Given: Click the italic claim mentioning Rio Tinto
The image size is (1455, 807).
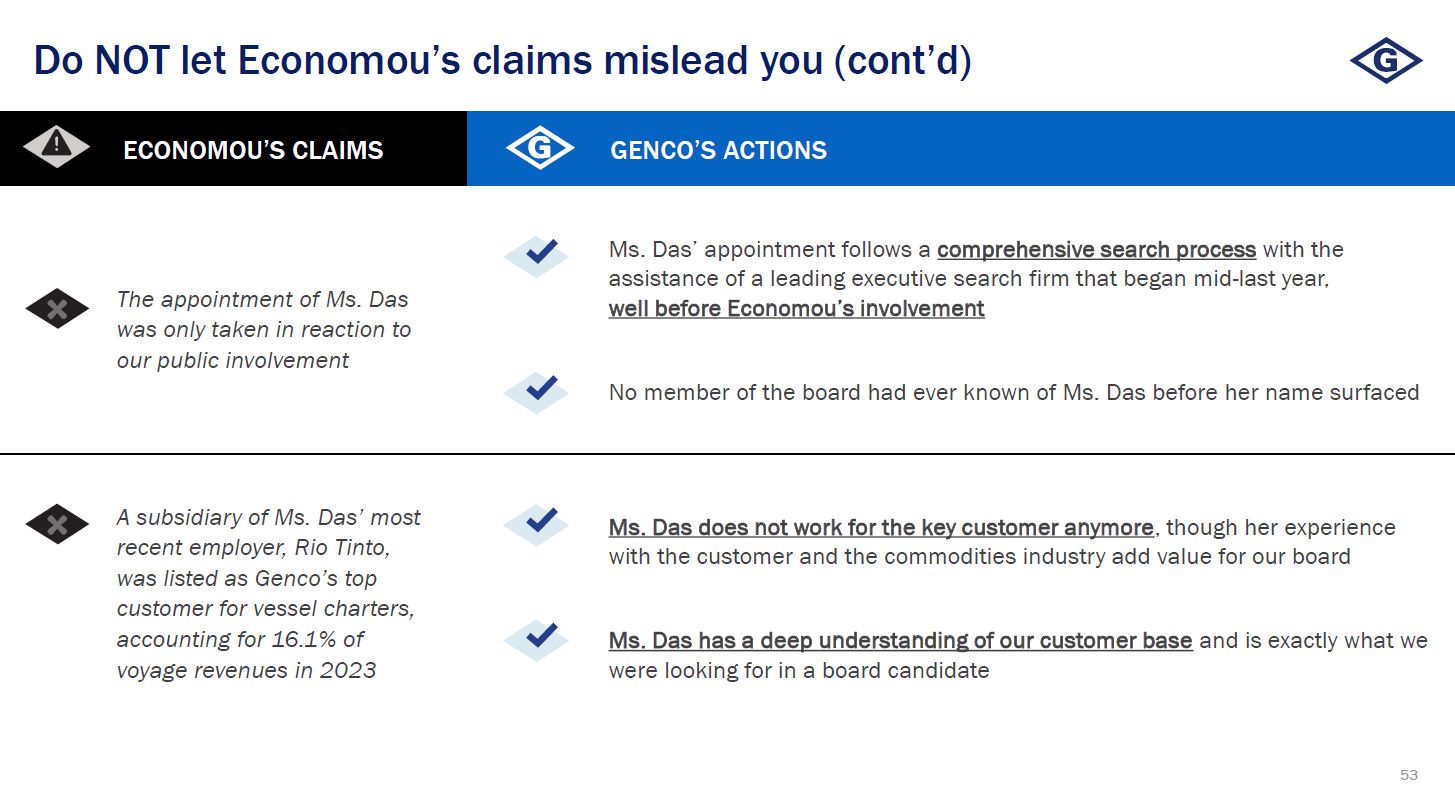Looking at the screenshot, I should (268, 593).
